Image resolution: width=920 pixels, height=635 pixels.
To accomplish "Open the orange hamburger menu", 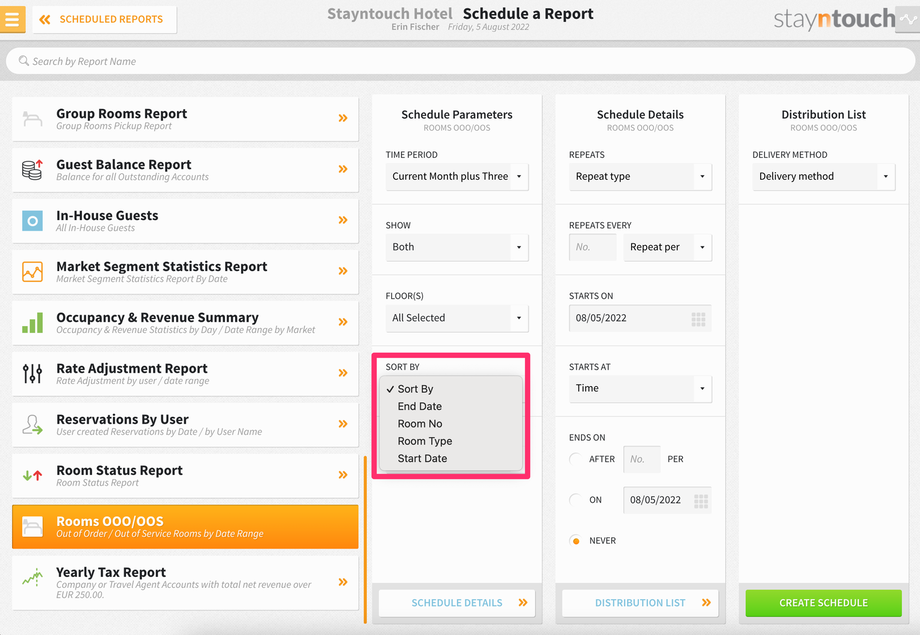I will coord(12,19).
